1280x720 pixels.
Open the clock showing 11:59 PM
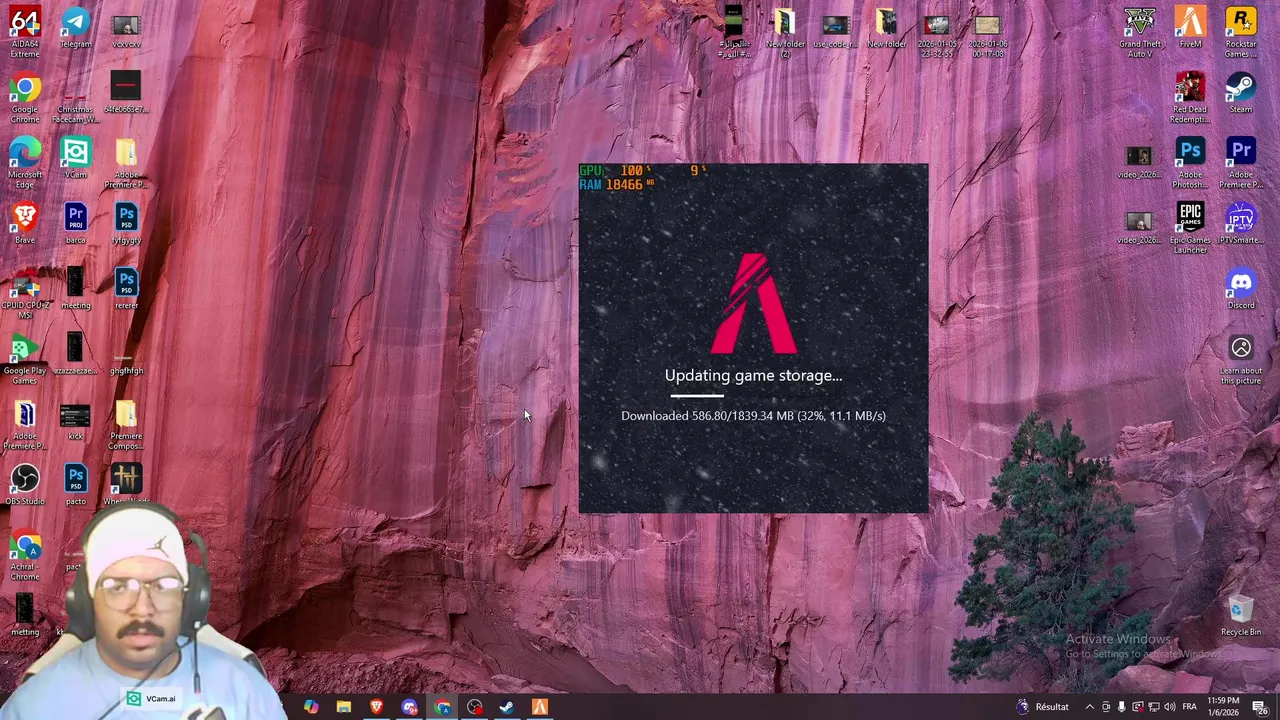(1224, 707)
